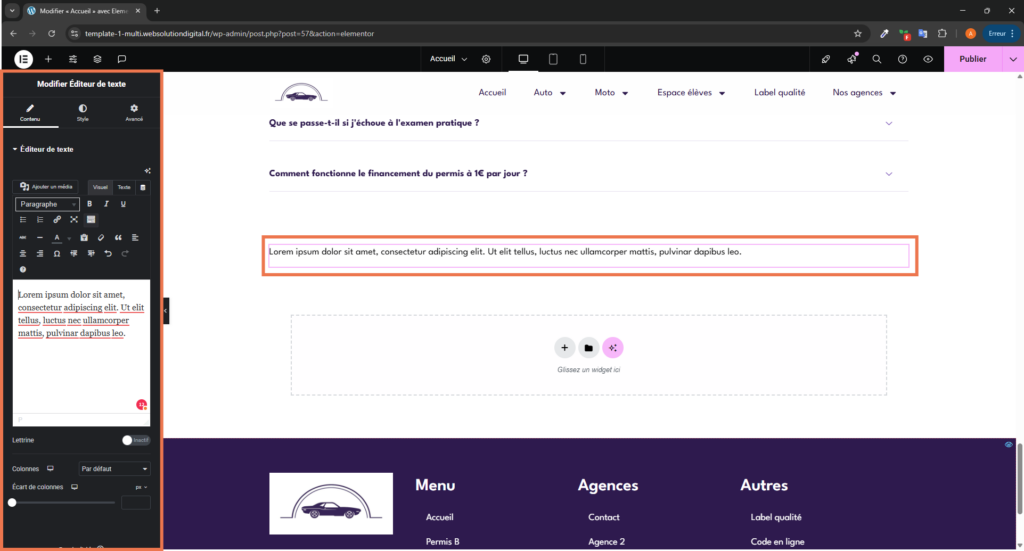Open the Avancé tab
The width and height of the screenshot is (1024, 551).
[x=134, y=112]
